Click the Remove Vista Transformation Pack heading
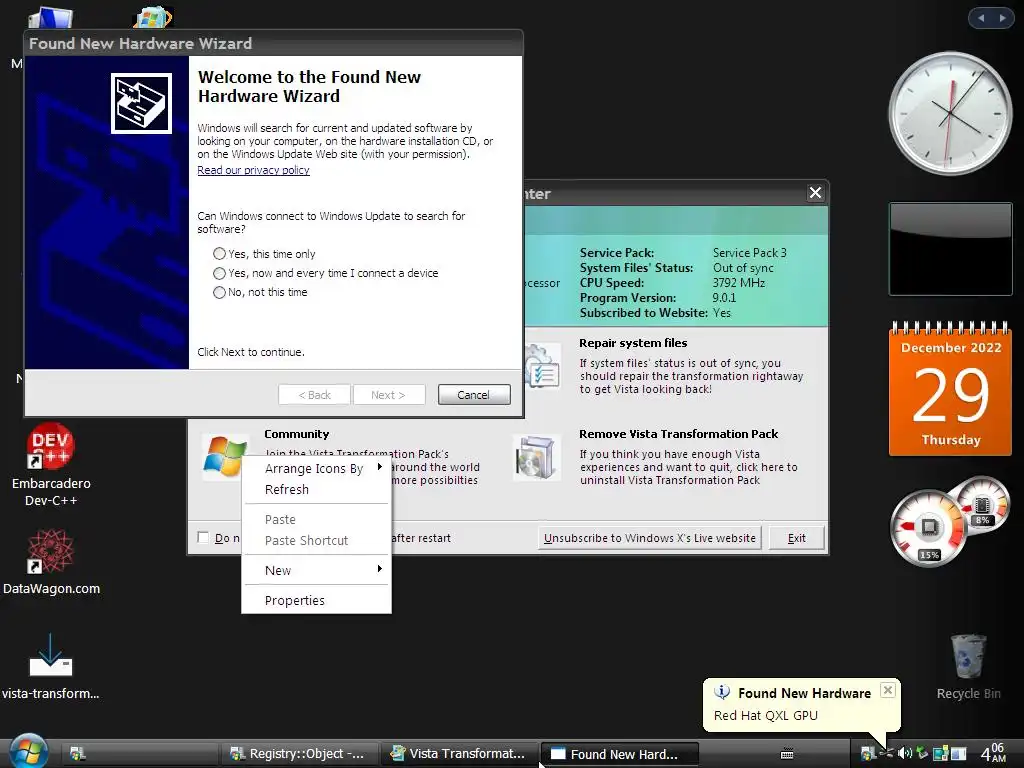The height and width of the screenshot is (768, 1024). pyautogui.click(x=679, y=434)
